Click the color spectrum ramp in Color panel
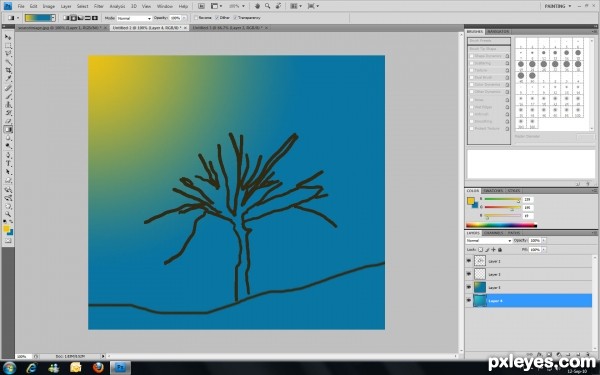 click(501, 225)
